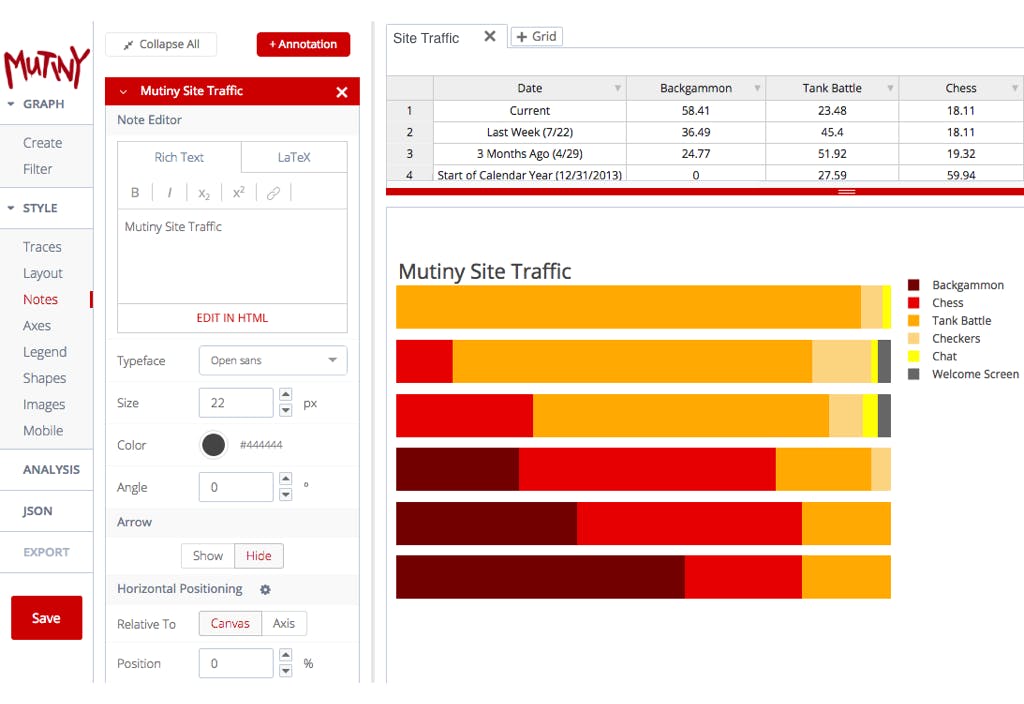Click the Mutiny logo
Screen dimensions: 1024x704
[x=46, y=66]
